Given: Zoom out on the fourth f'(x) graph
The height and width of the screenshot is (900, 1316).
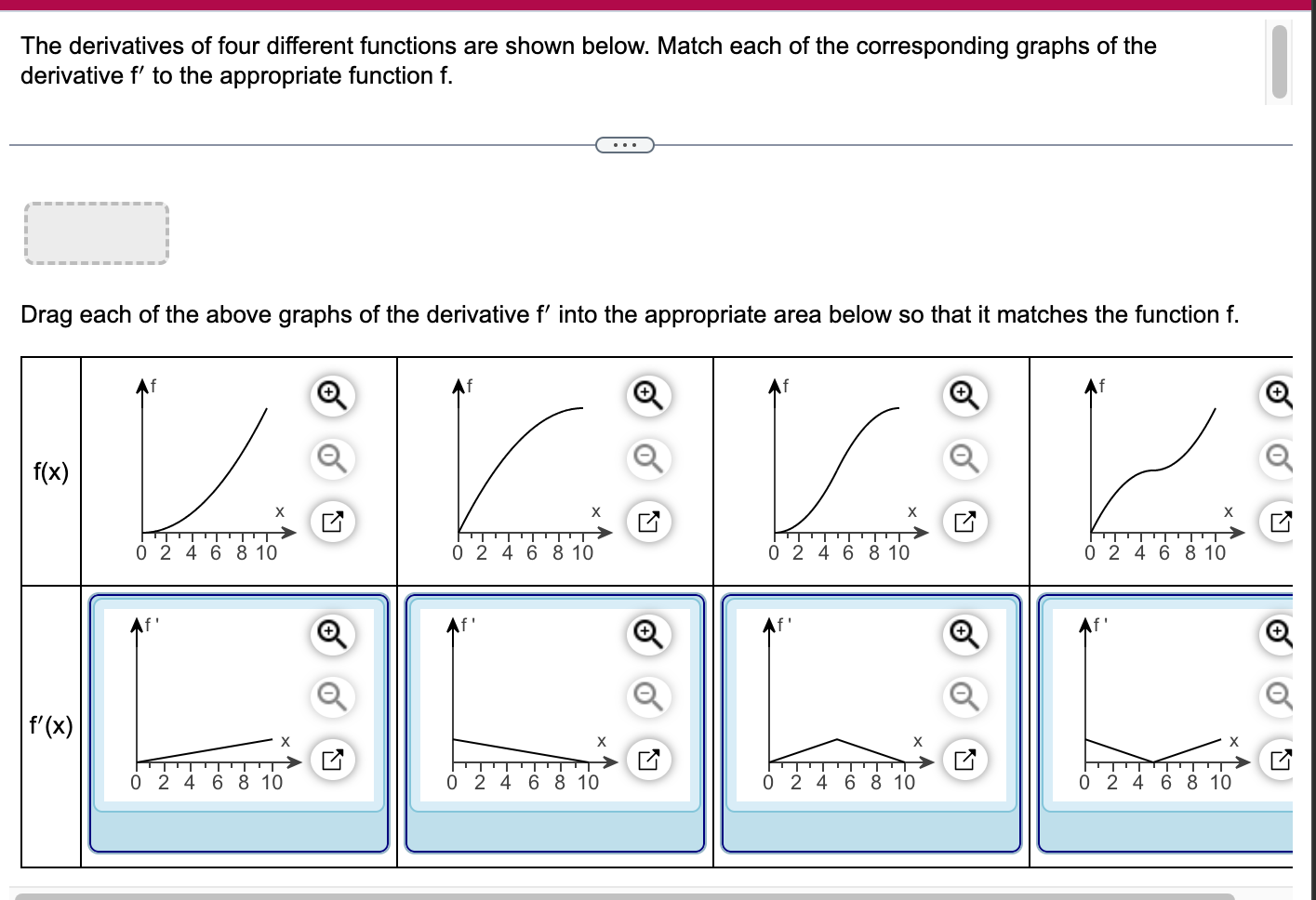Looking at the screenshot, I should click(x=1278, y=694).
